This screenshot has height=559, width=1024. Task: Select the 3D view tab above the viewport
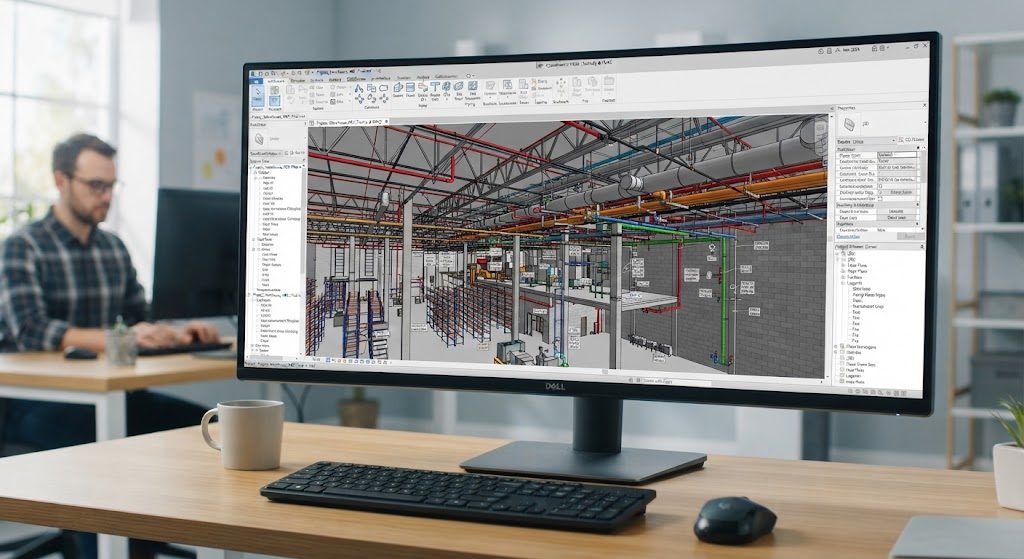[349, 121]
